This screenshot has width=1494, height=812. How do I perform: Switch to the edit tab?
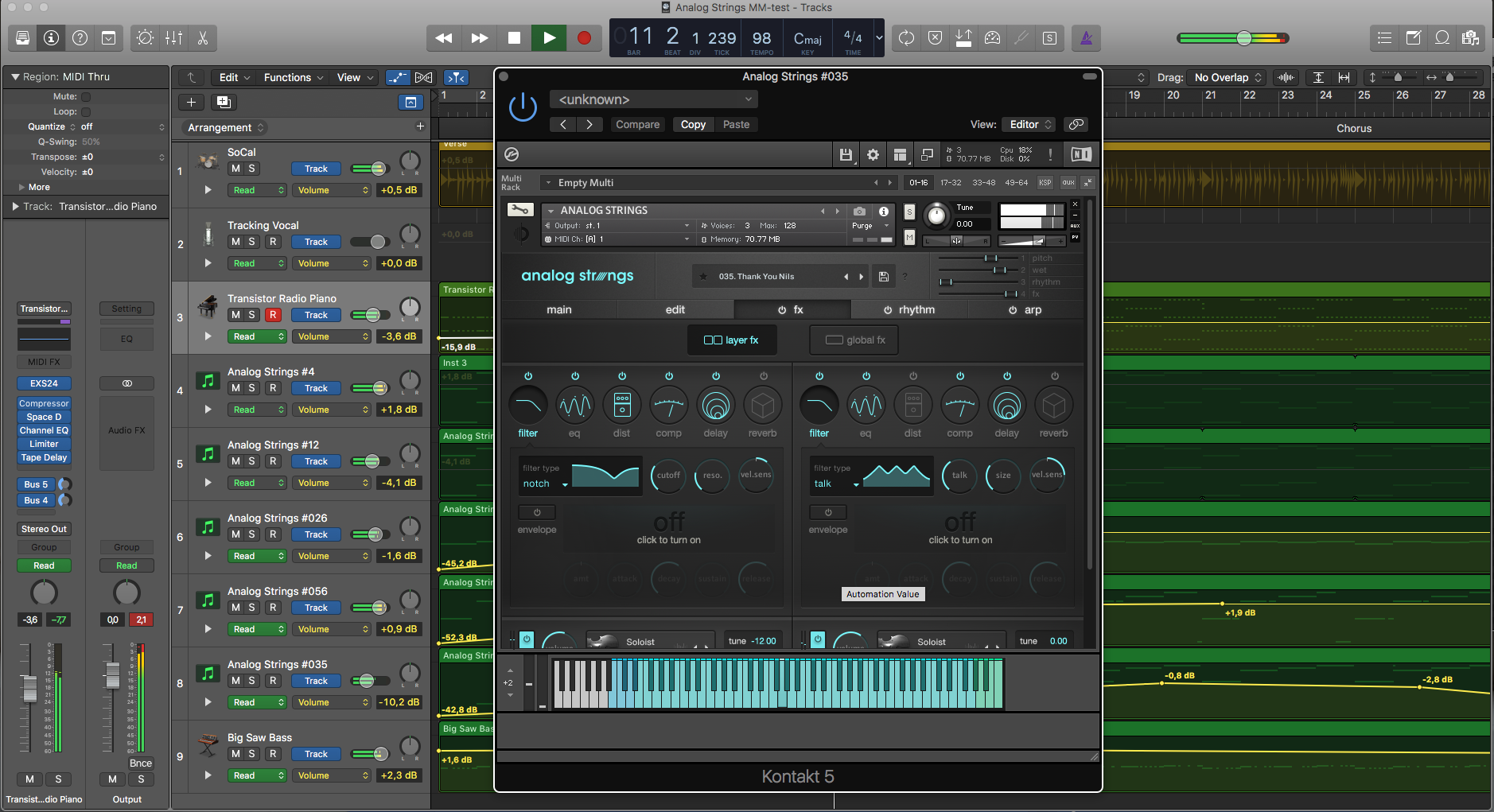click(x=675, y=309)
